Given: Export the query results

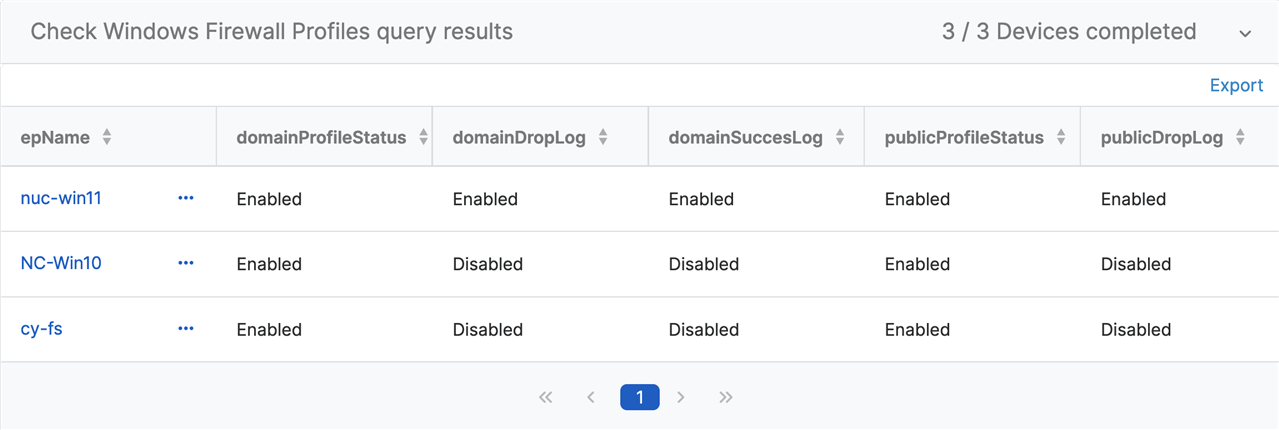Looking at the screenshot, I should [x=1236, y=85].
